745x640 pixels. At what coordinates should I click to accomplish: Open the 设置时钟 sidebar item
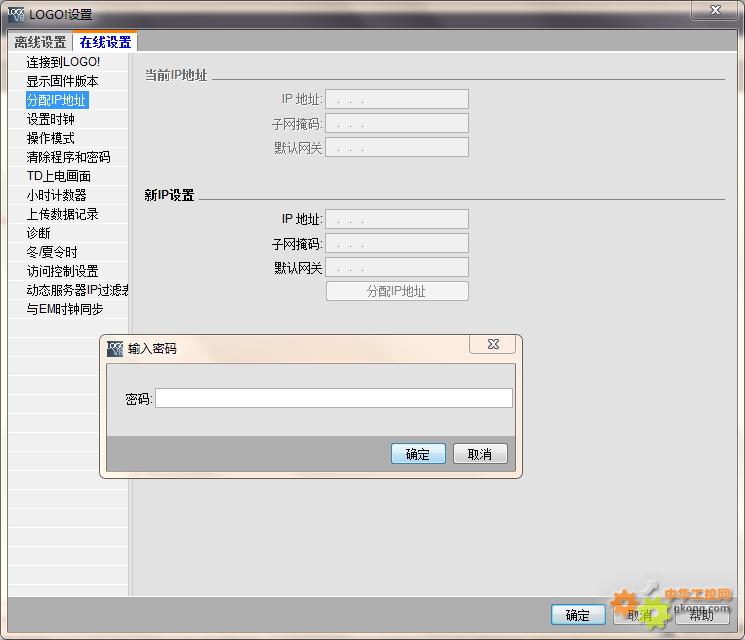coord(50,119)
